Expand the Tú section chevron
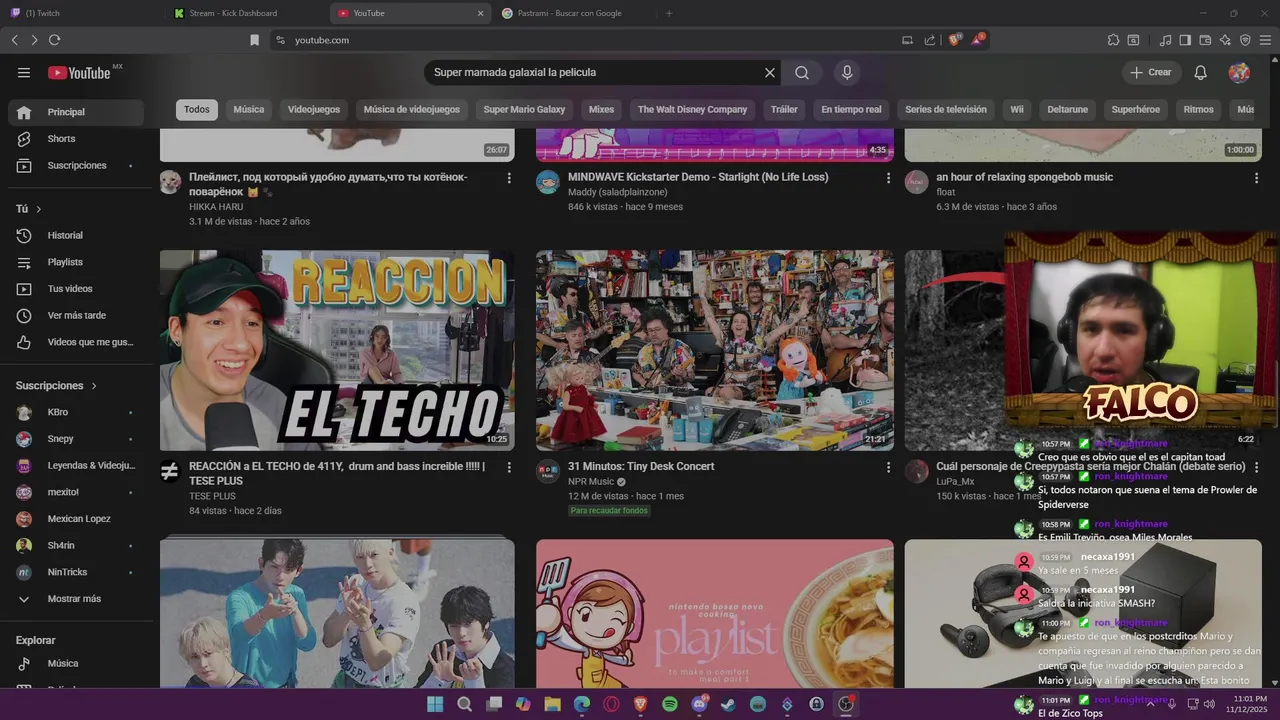This screenshot has width=1280, height=720. (39, 209)
